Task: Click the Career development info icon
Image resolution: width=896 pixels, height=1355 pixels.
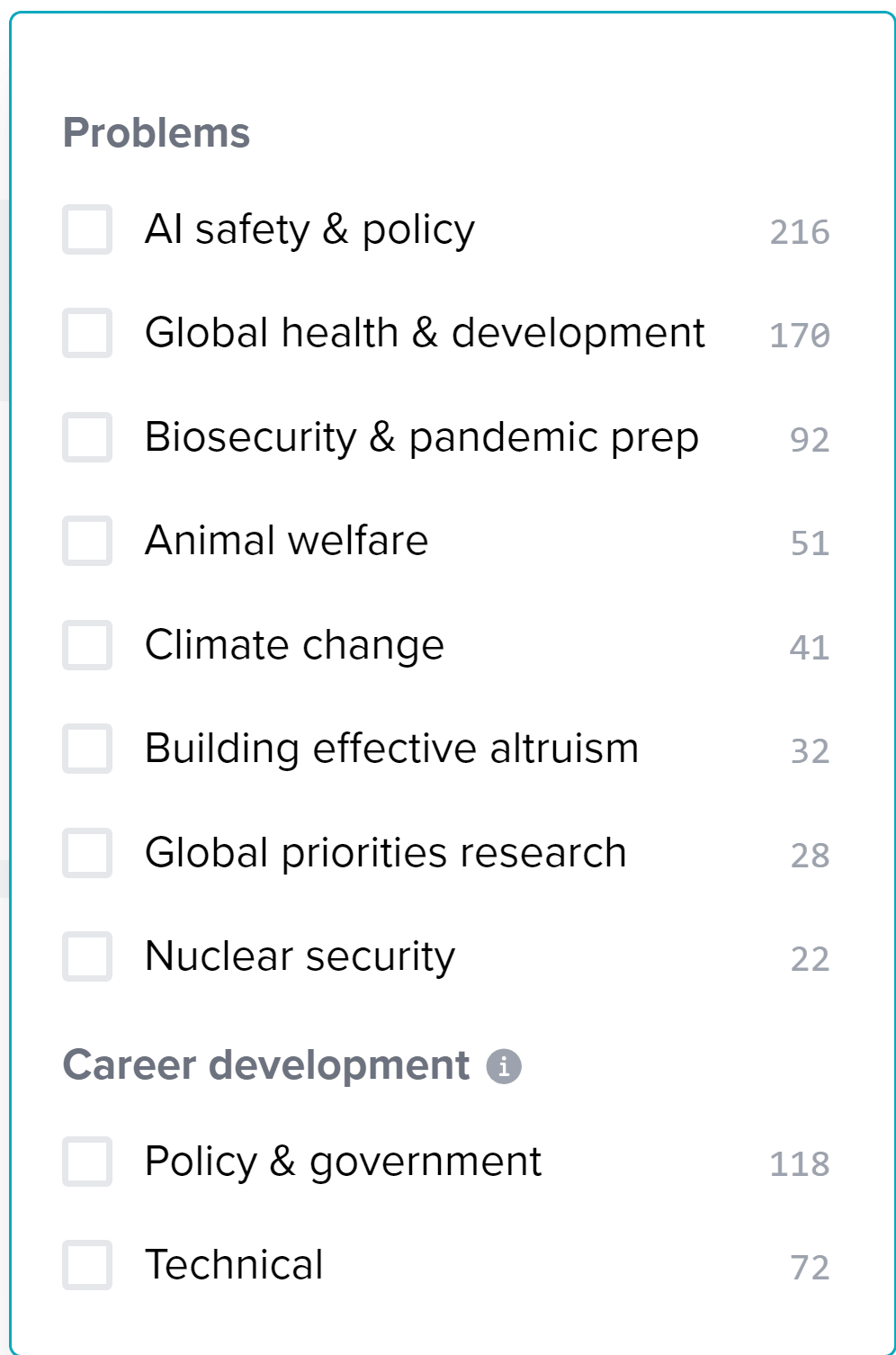Action: (504, 1066)
